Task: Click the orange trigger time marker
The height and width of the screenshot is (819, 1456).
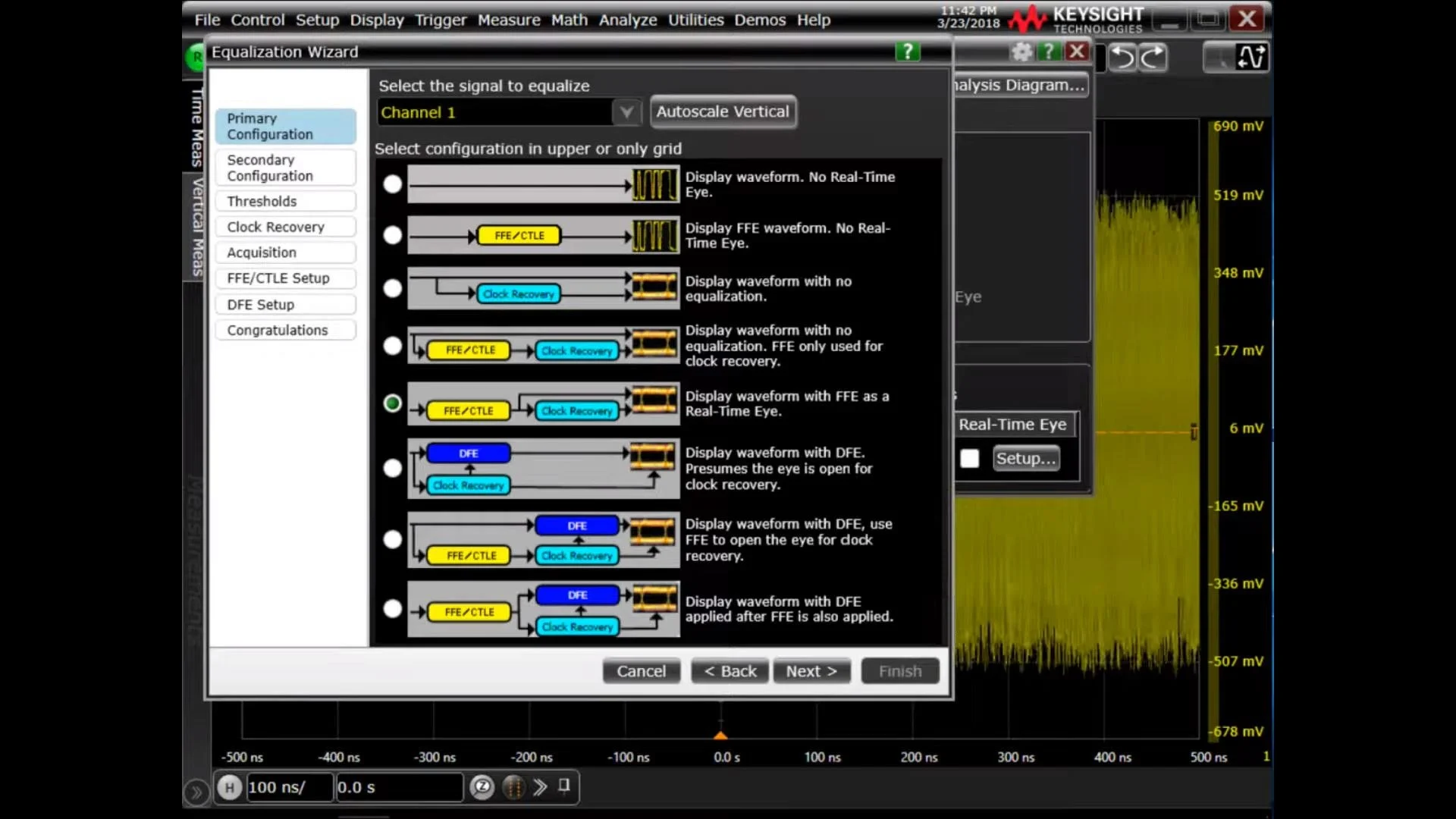Action: (x=720, y=735)
